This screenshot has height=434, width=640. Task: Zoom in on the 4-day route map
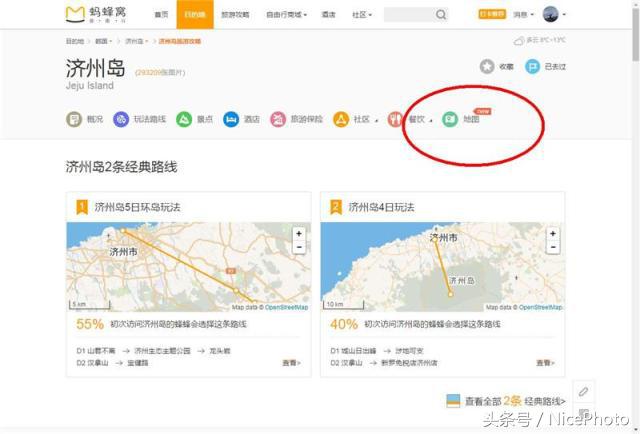(x=553, y=234)
